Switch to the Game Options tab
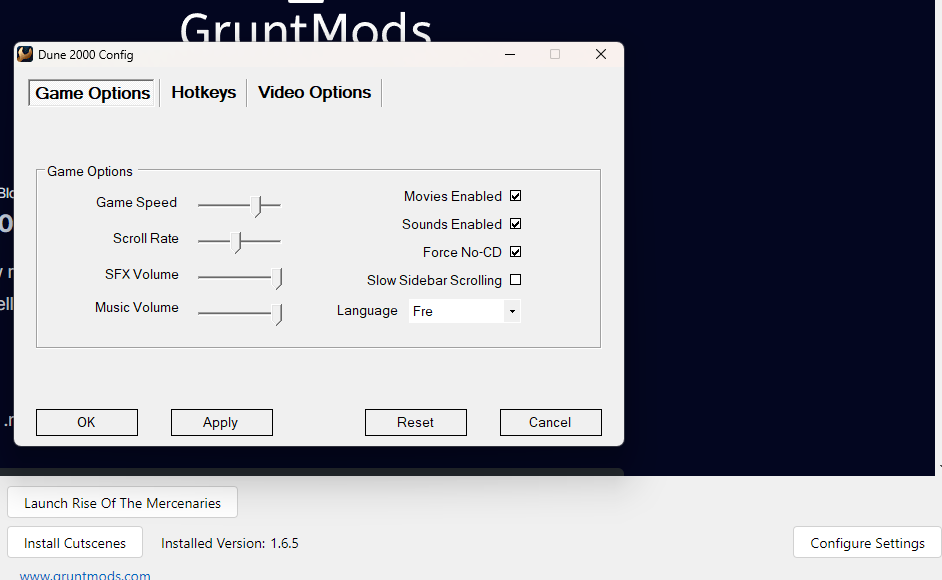 92,93
